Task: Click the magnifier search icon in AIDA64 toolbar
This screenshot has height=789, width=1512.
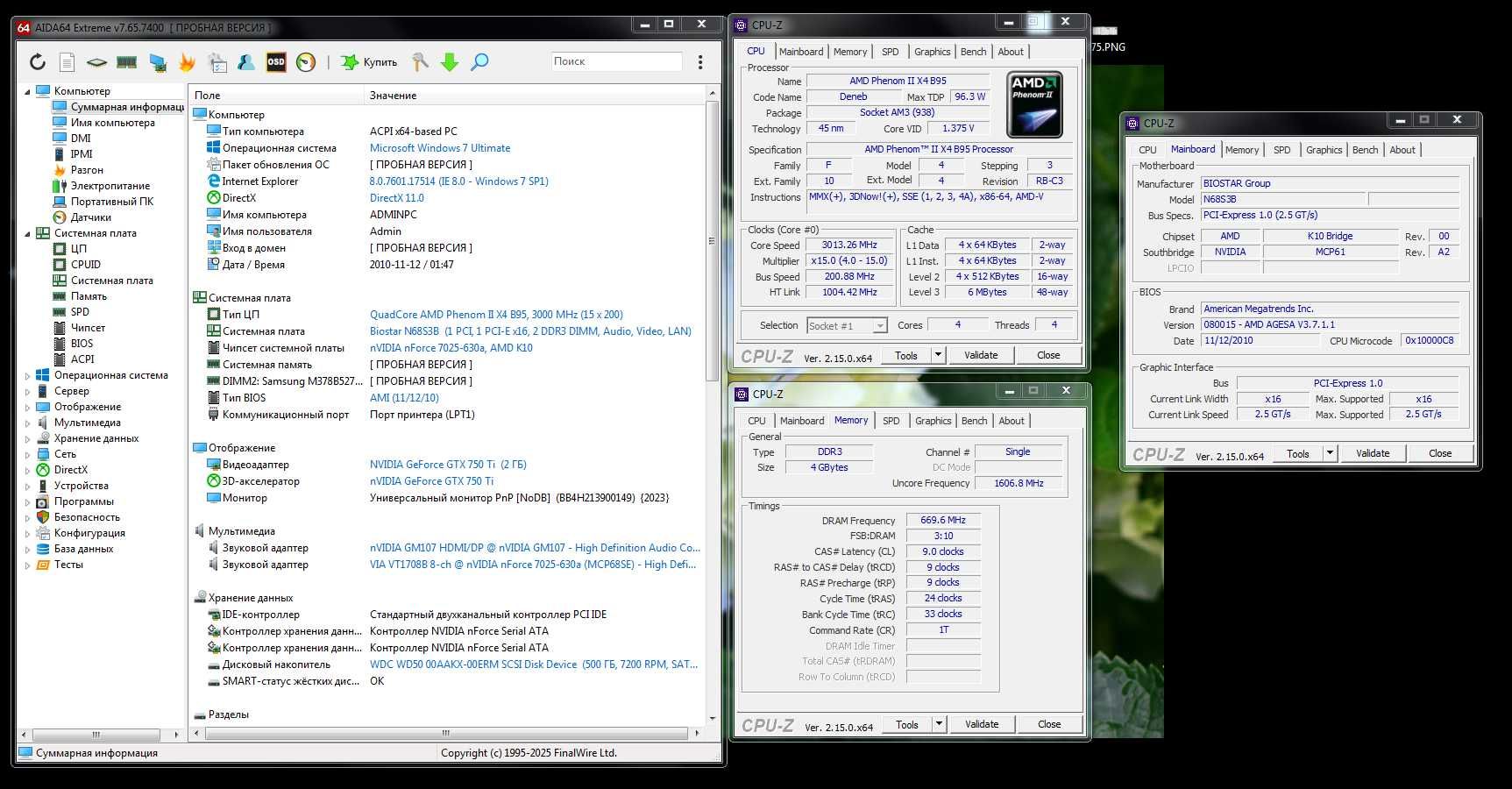Action: (479, 61)
